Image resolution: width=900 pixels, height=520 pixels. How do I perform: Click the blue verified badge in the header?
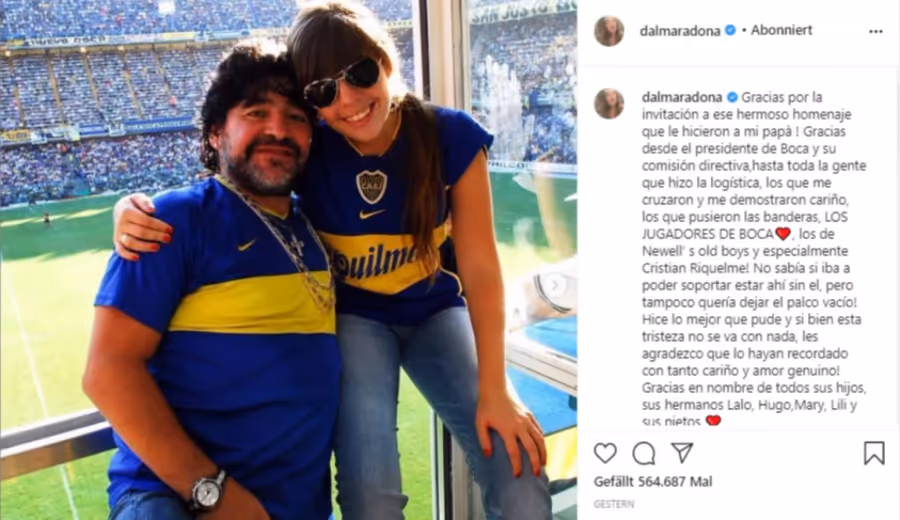[x=731, y=30]
